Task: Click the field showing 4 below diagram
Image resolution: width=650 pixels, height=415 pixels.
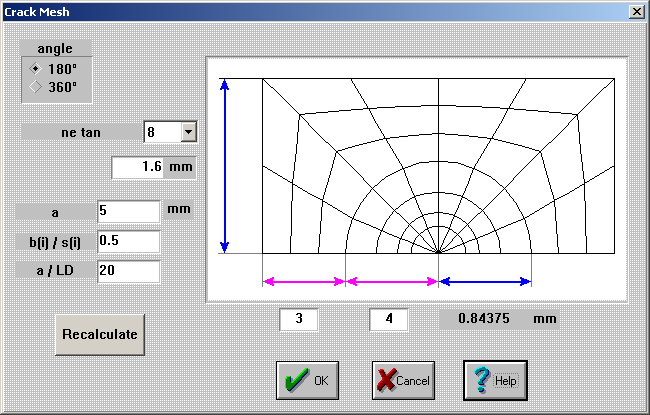Action: [389, 319]
